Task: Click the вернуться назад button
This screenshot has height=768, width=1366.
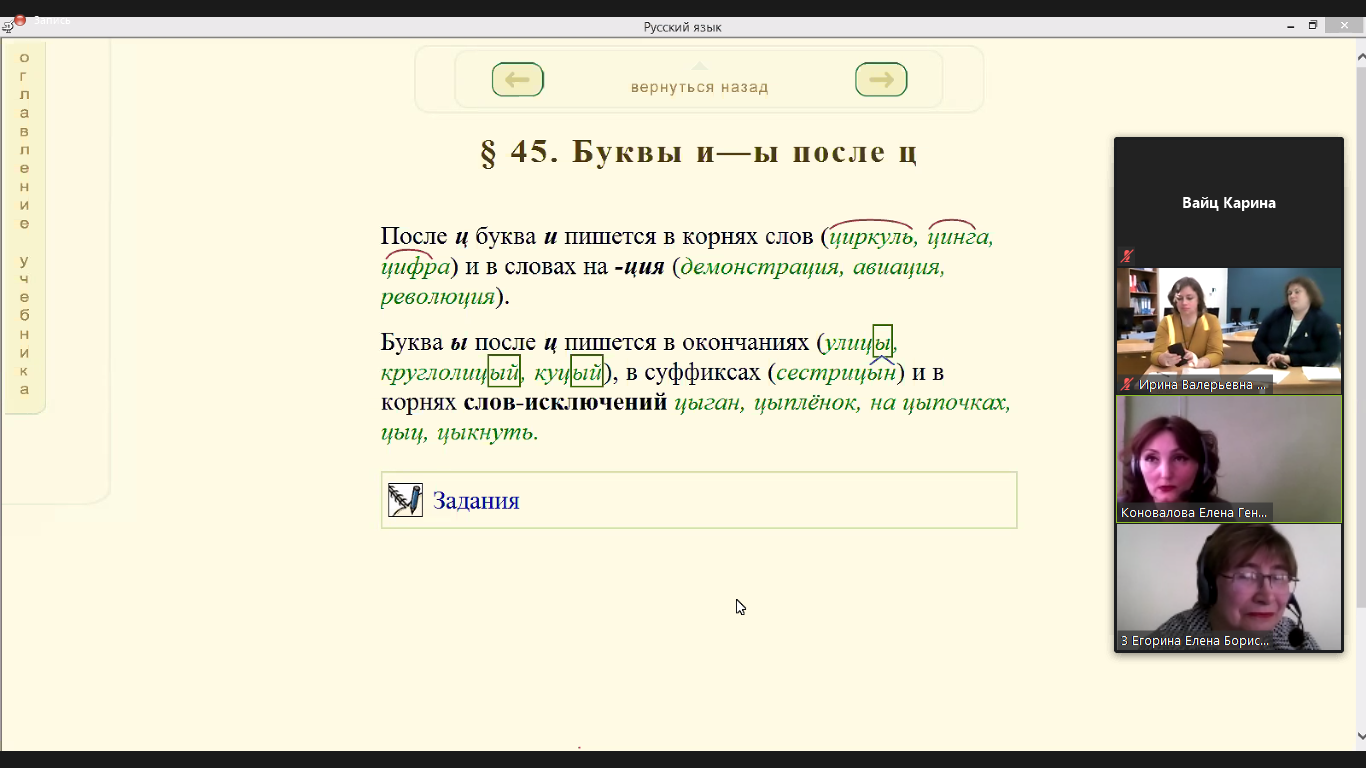Action: (x=699, y=87)
